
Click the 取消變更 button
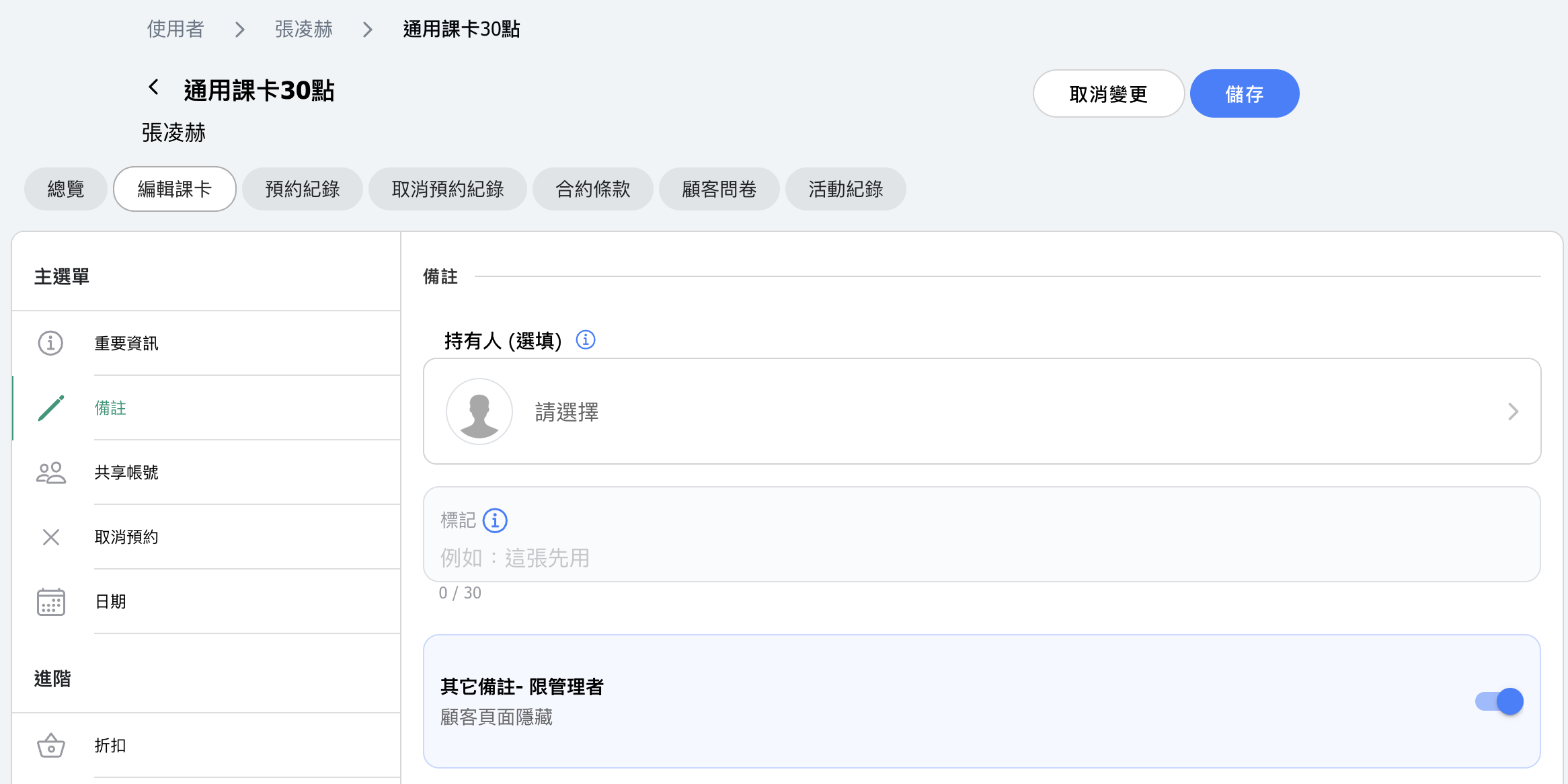point(1108,93)
